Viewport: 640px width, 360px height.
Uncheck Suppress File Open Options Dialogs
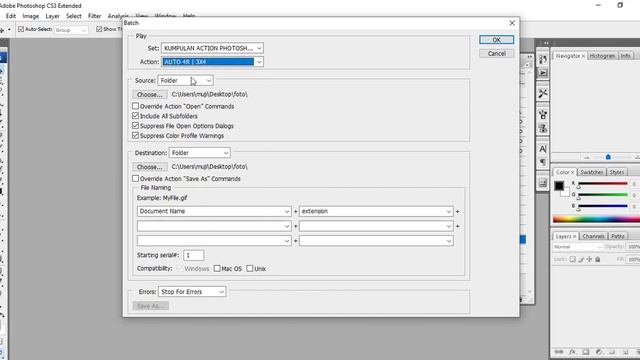click(x=135, y=126)
